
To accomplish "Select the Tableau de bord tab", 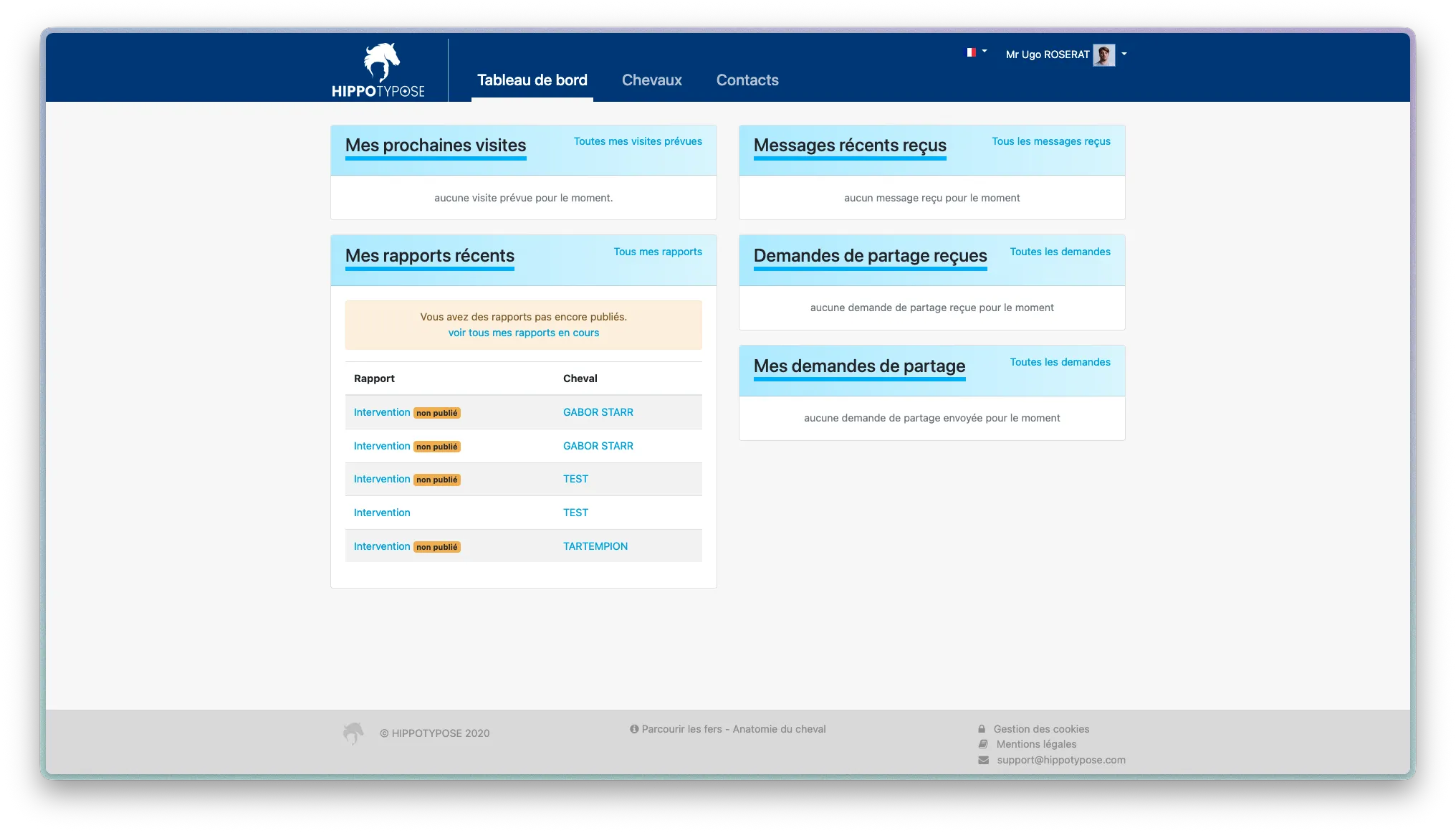I will coord(532,80).
